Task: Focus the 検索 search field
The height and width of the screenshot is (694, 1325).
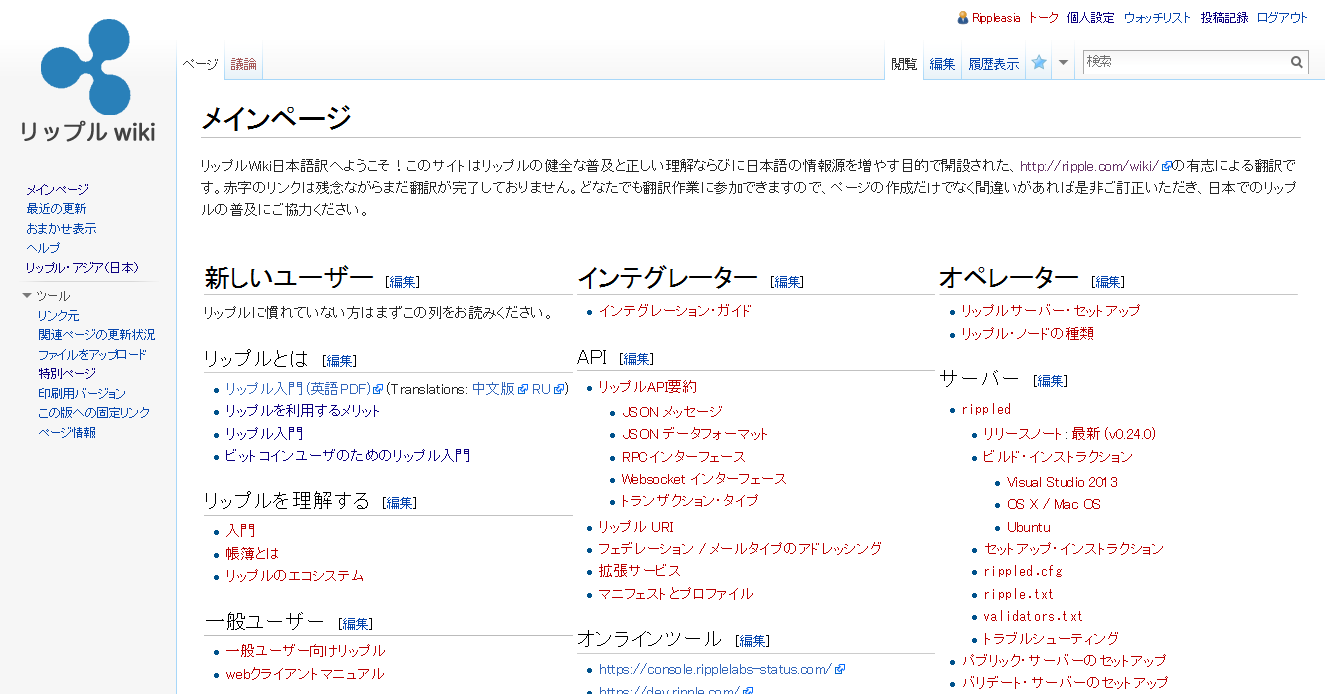Action: pyautogui.click(x=1186, y=62)
